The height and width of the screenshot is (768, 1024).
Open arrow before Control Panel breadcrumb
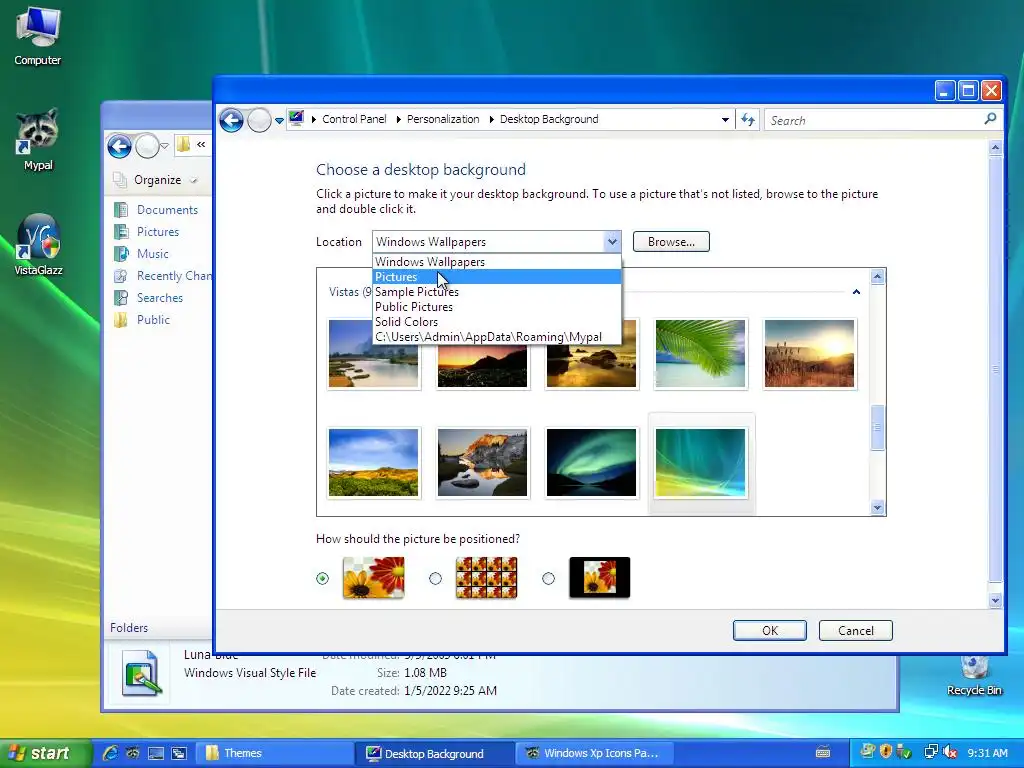coord(314,120)
